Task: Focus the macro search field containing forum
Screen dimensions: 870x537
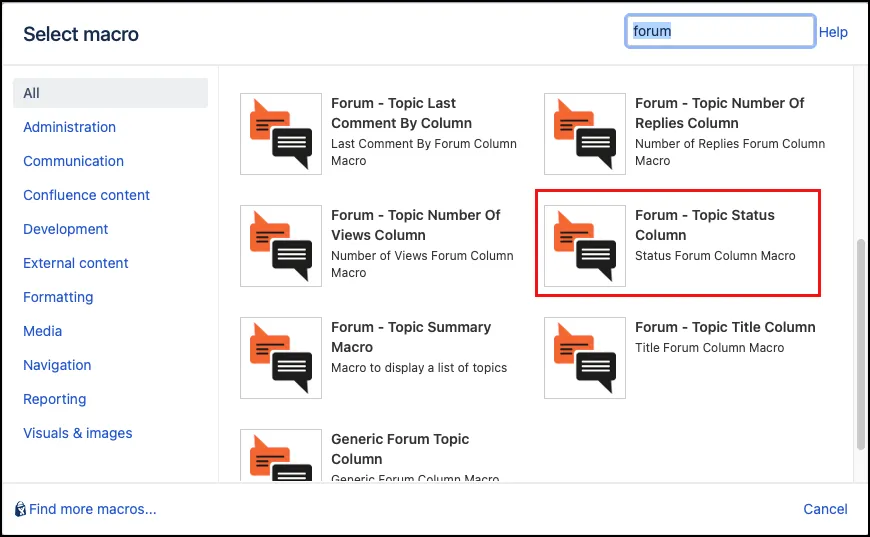Action: [720, 31]
